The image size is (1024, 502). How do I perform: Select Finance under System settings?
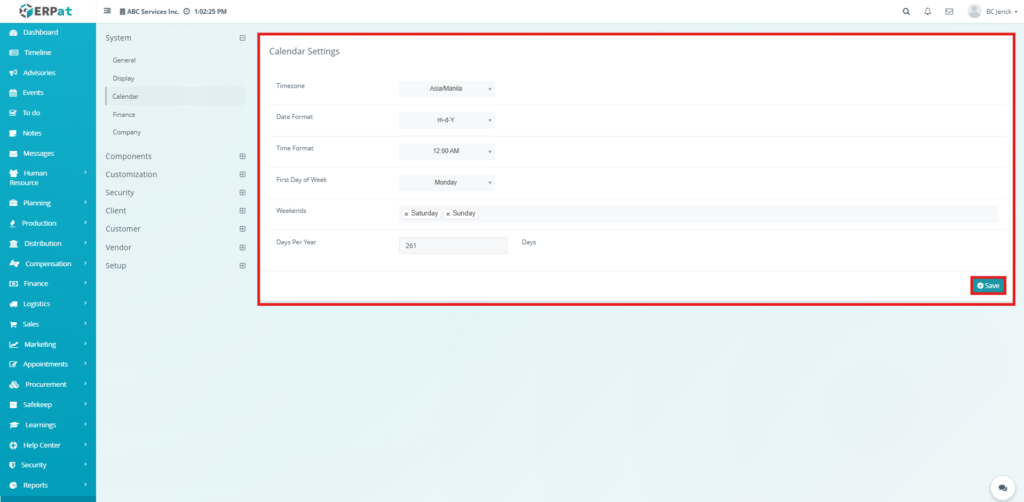click(124, 114)
